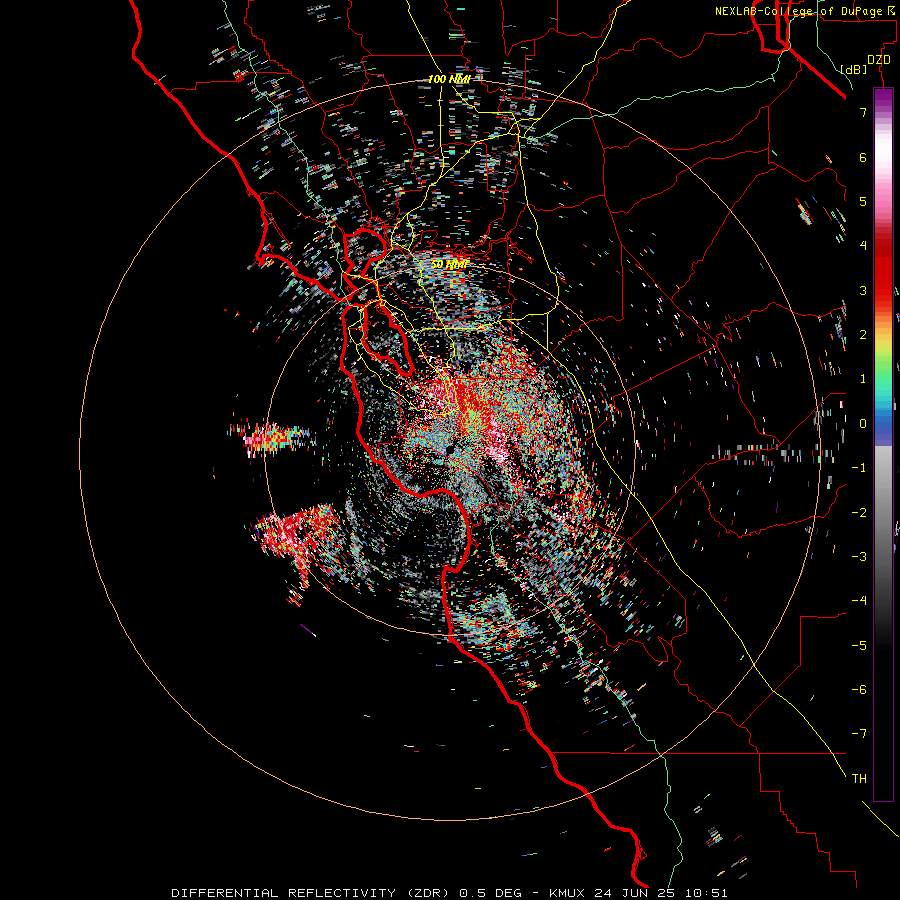Select the "-1" value on the dB scale
This screenshot has height=900, width=900.
point(859,468)
